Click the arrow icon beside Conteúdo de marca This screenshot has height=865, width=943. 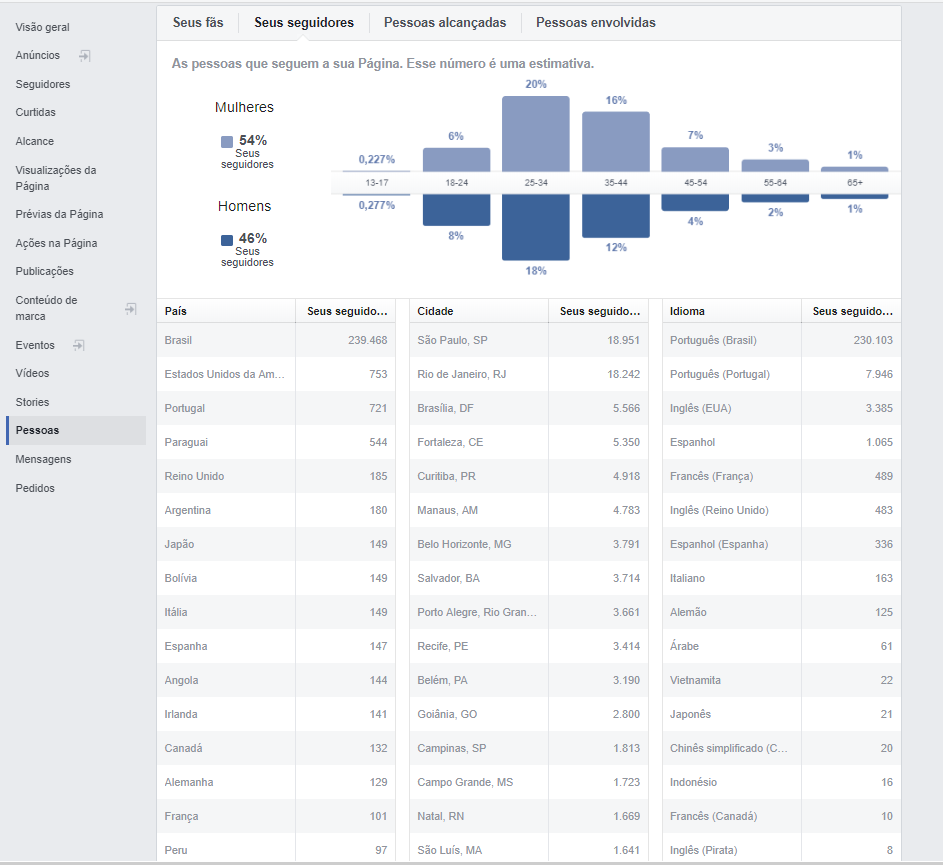(x=130, y=309)
